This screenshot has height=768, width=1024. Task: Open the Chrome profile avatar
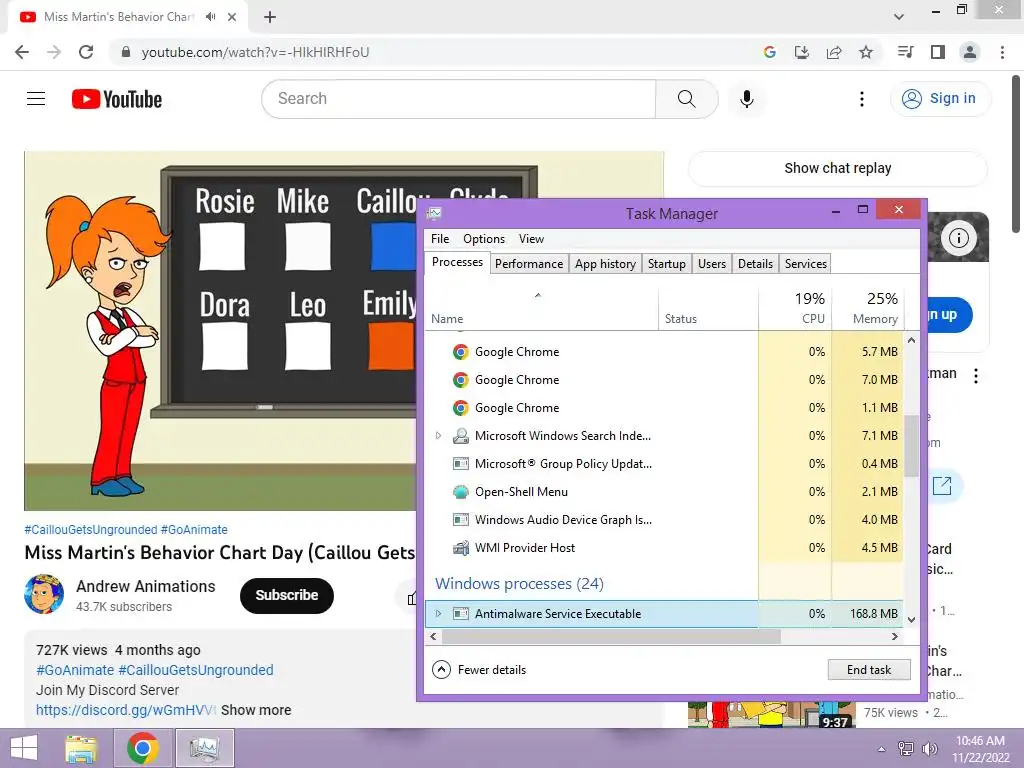click(970, 52)
